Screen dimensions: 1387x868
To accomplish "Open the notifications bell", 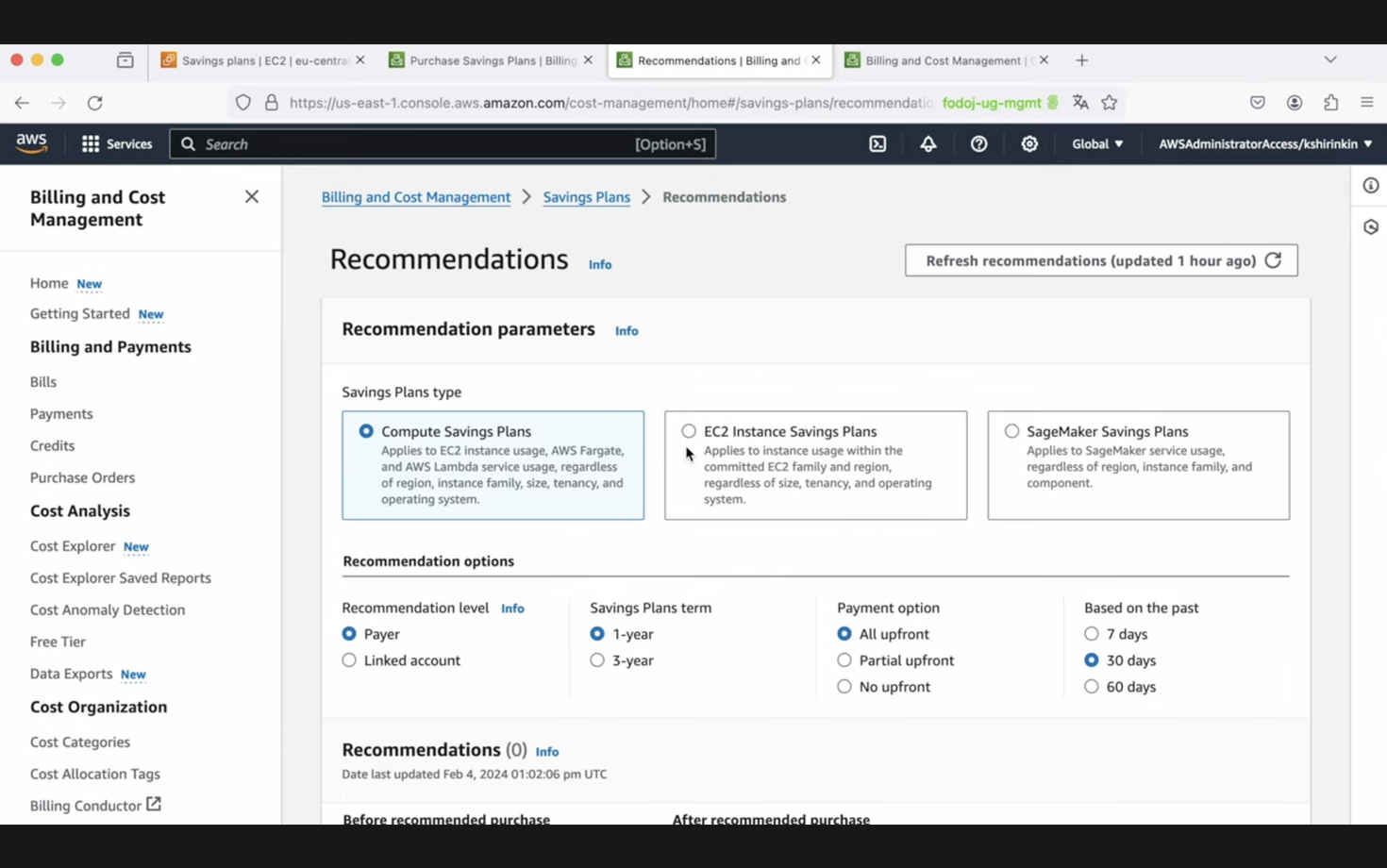I will pyautogui.click(x=928, y=144).
